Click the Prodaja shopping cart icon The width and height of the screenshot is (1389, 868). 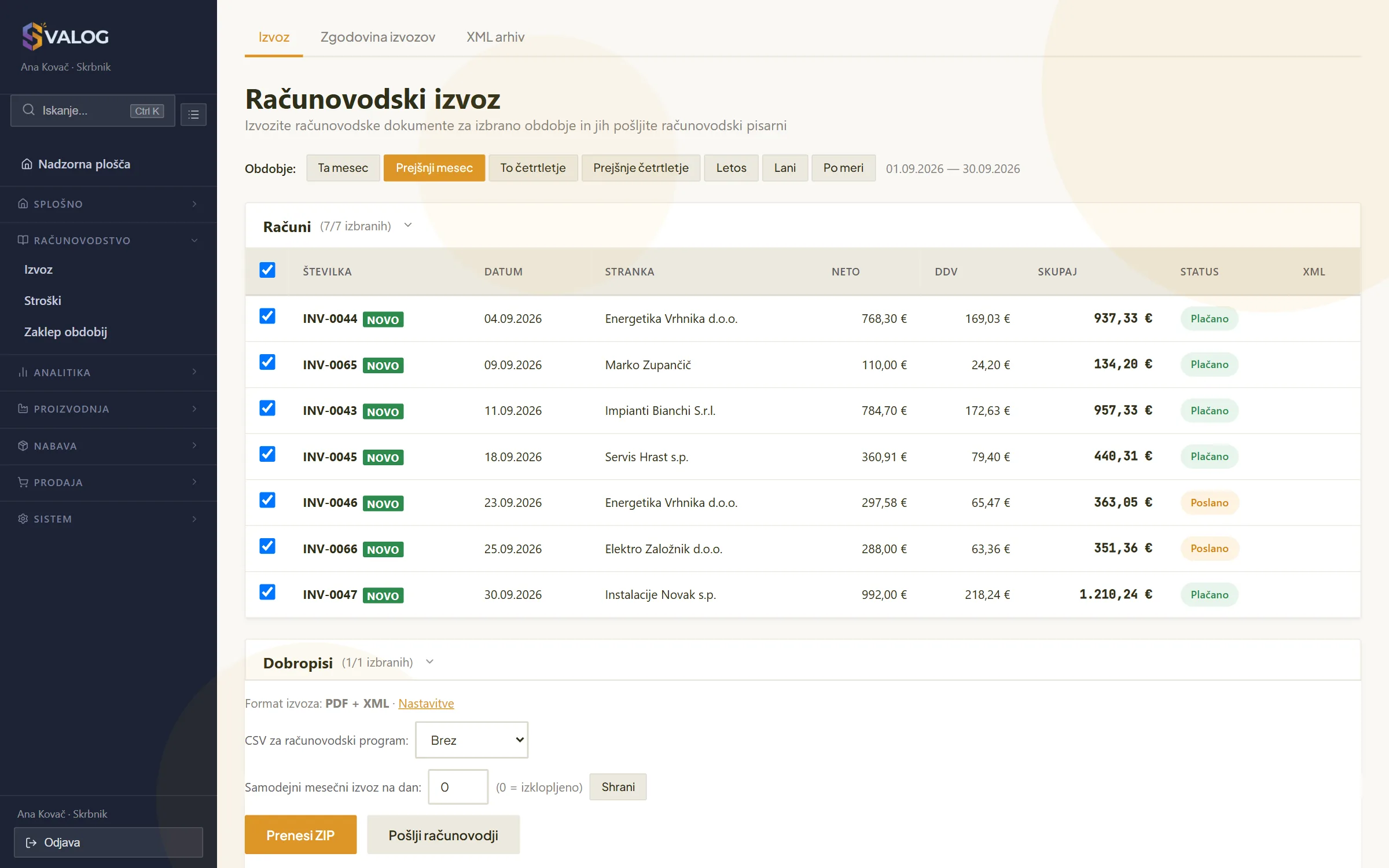coord(23,482)
